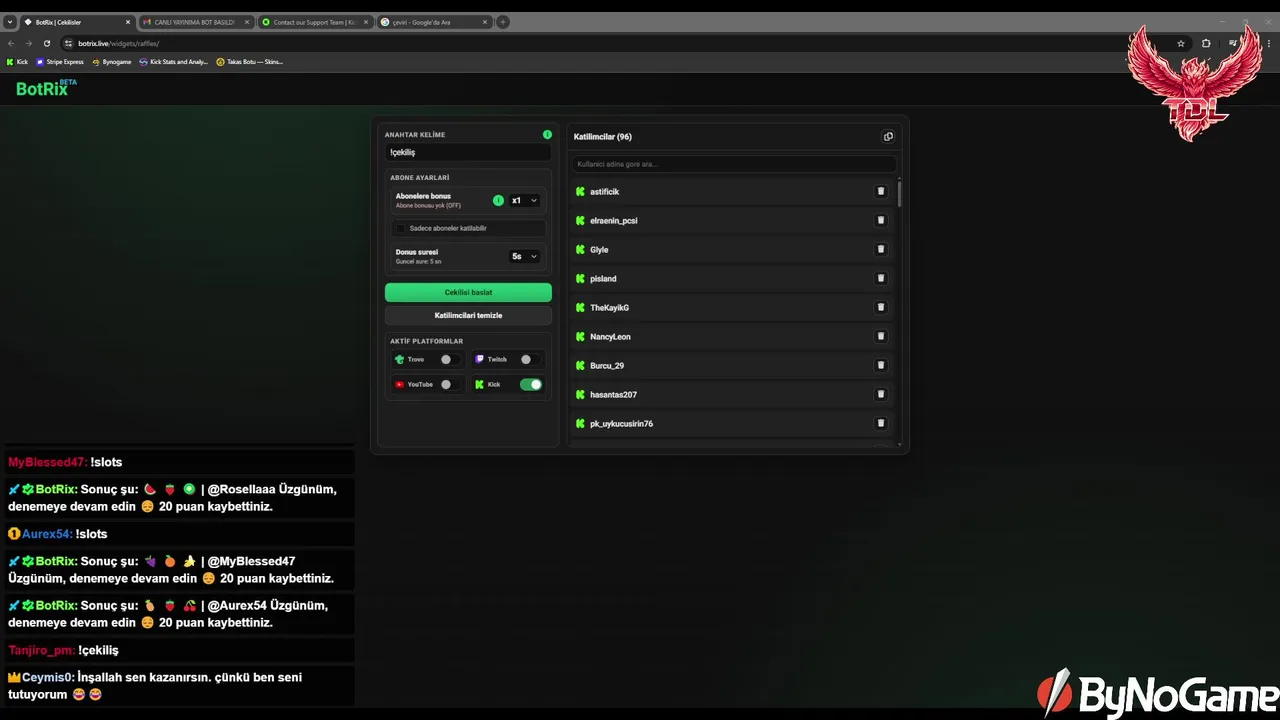1280x720 pixels.
Task: Close the Contact our Support Team tab
Action: 366,22
